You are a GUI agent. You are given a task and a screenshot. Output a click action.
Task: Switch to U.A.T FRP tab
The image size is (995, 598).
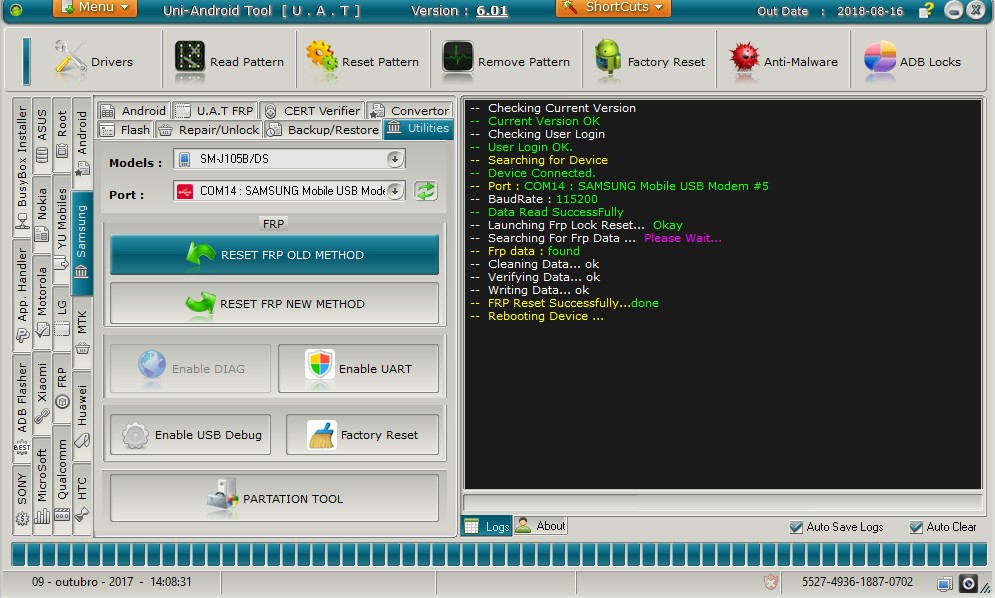point(214,110)
